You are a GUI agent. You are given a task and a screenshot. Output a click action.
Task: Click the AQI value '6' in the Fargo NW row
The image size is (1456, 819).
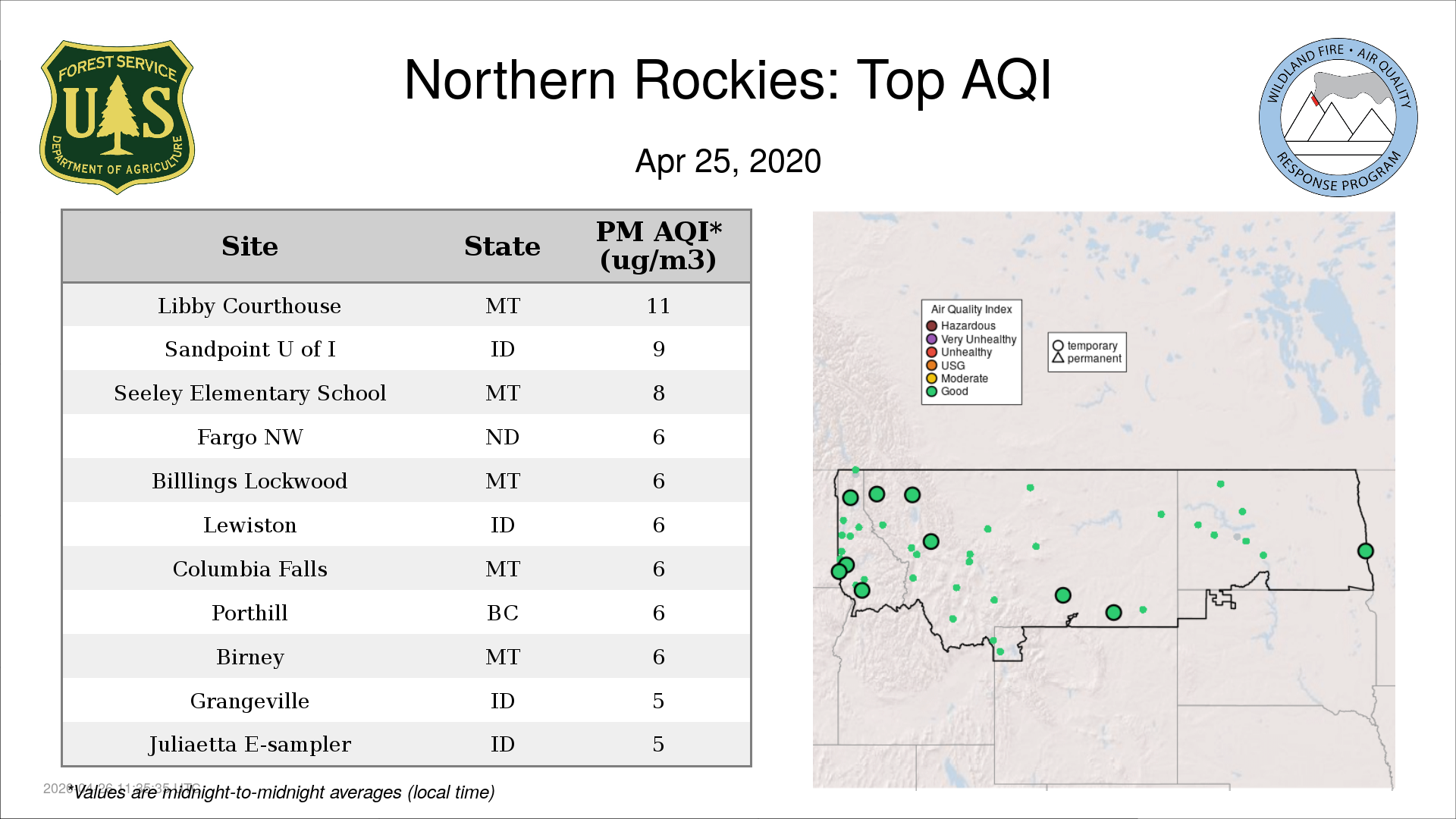coord(658,438)
